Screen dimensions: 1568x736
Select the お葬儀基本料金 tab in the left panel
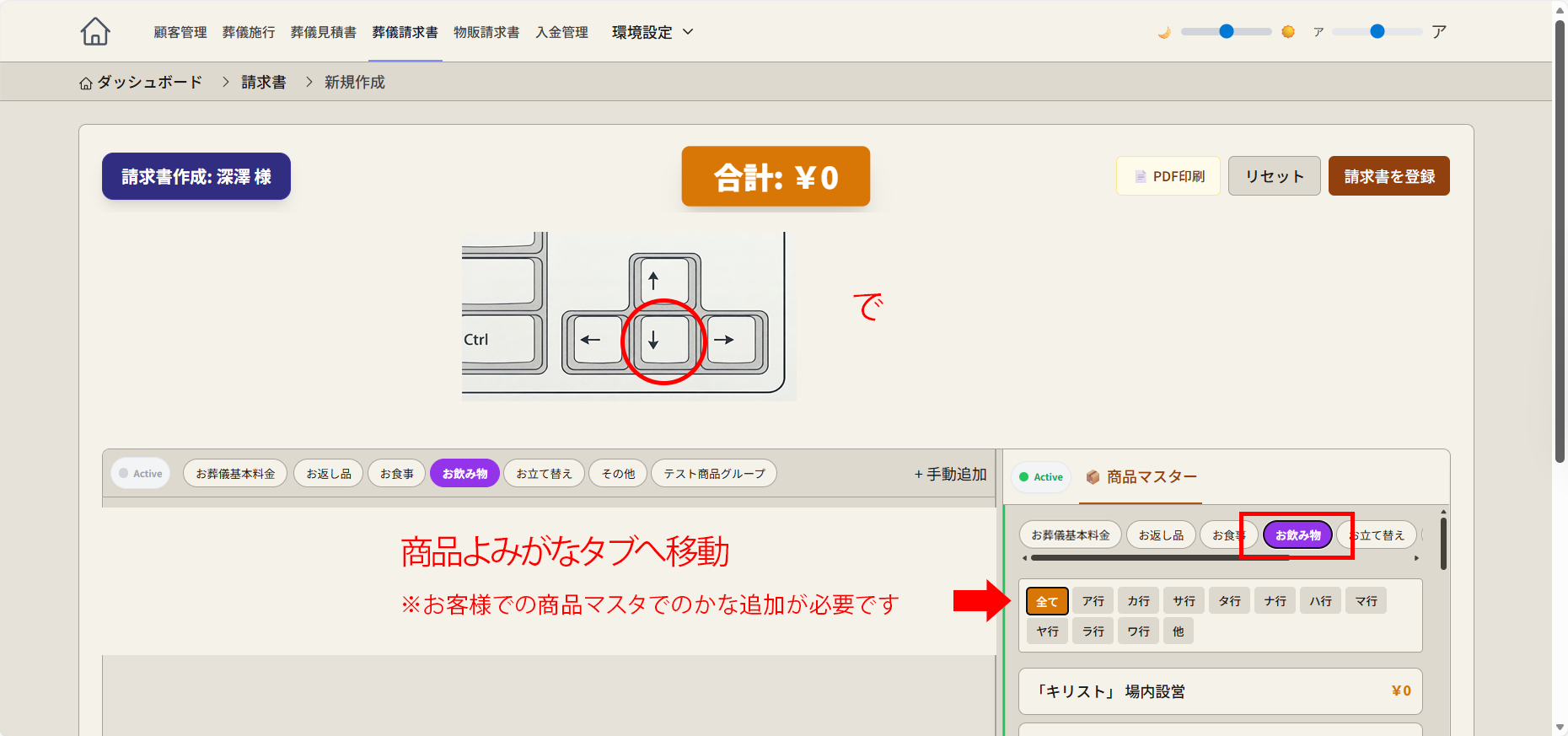(235, 474)
